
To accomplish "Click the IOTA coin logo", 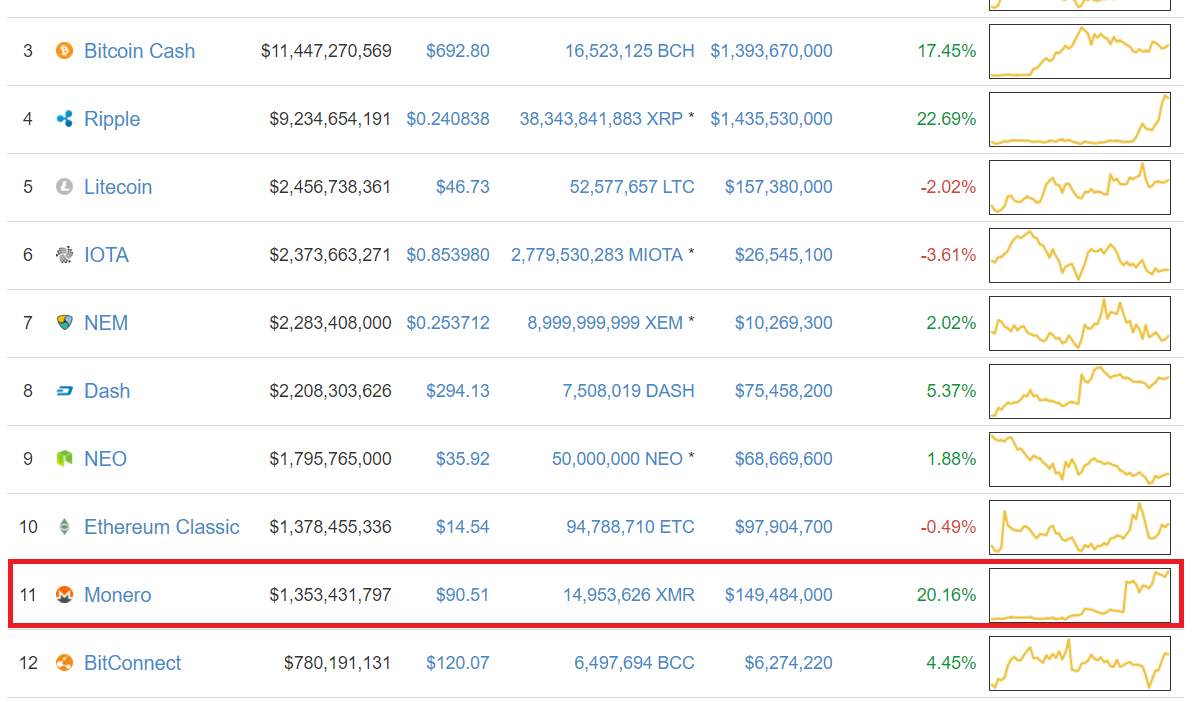I will click(65, 255).
